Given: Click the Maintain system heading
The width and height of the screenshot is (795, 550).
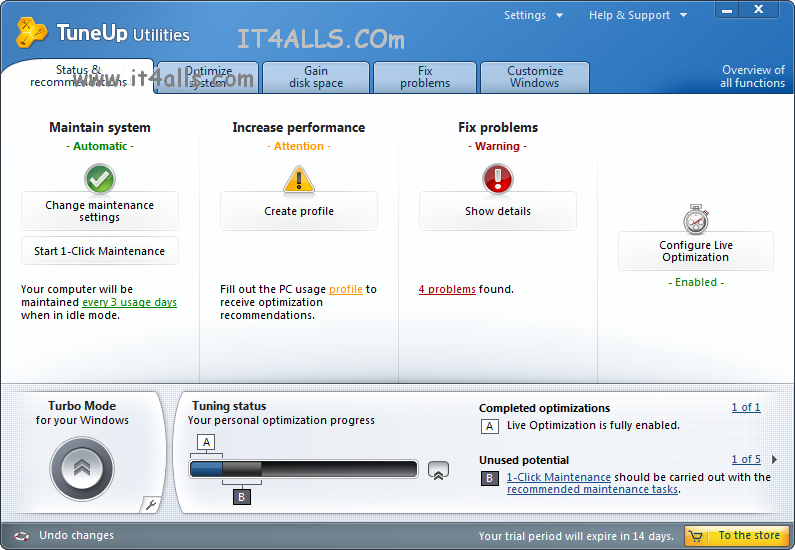Looking at the screenshot, I should point(100,127).
